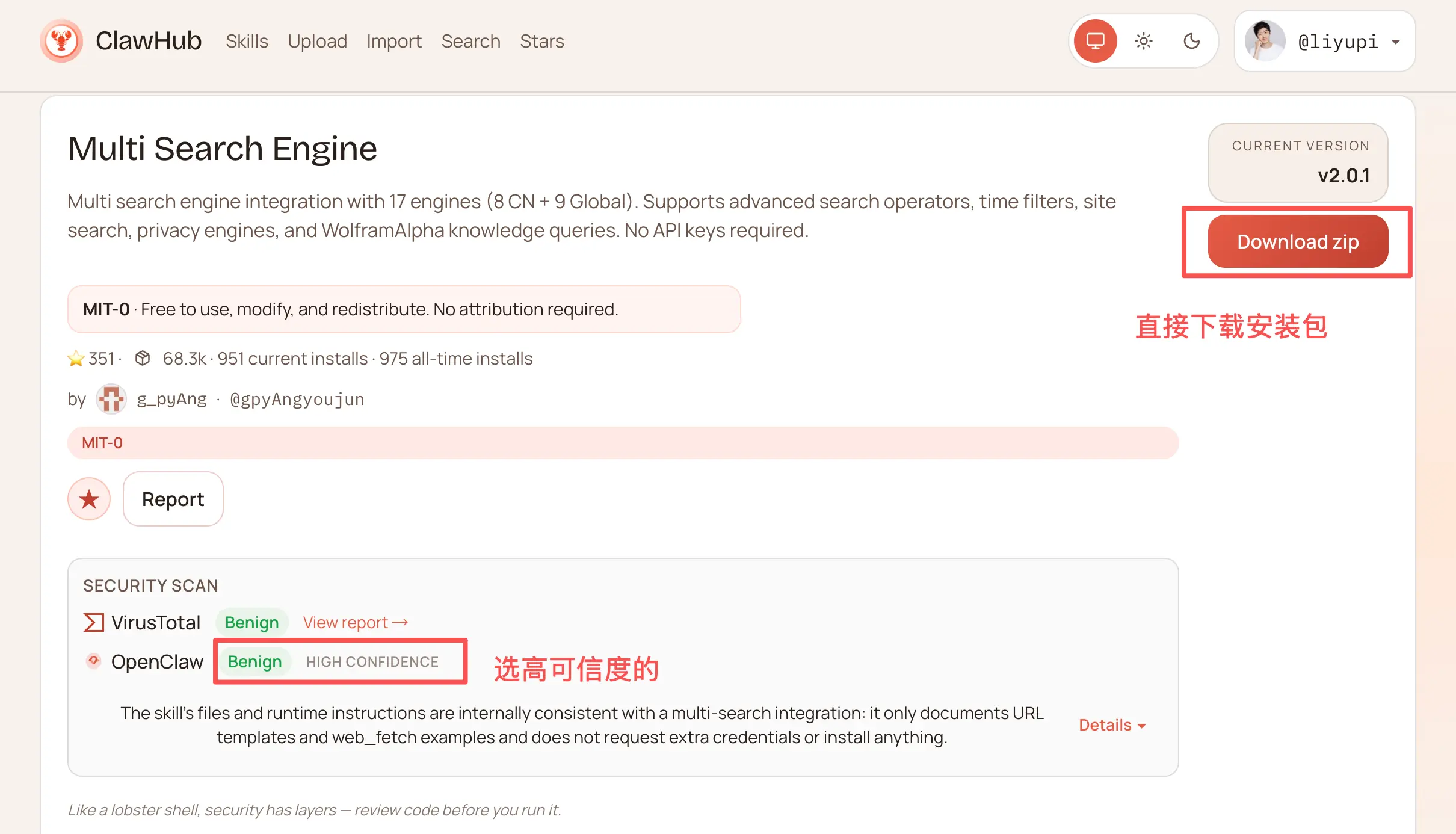This screenshot has width=1456, height=834.
Task: Go to the Upload page
Action: point(317,41)
